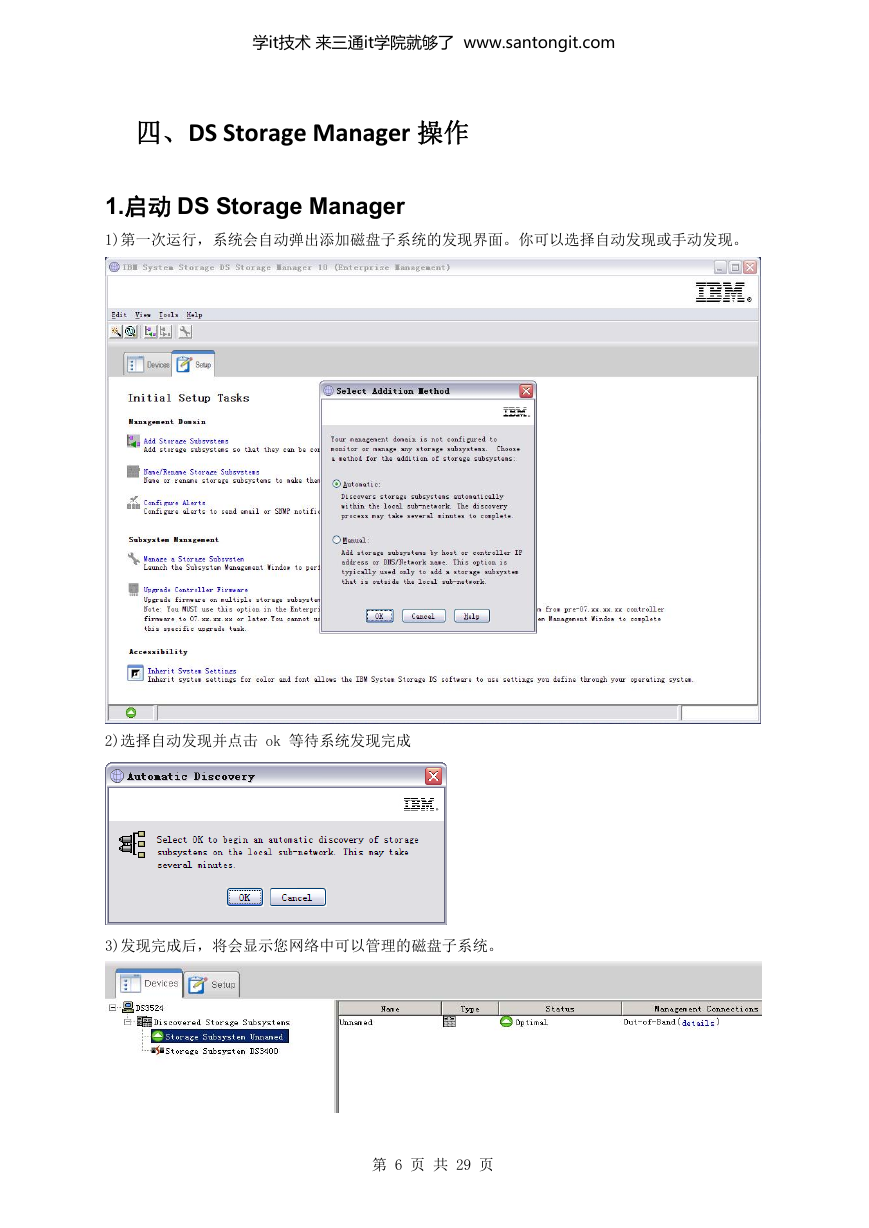Collapse the DS3524 tree node
This screenshot has width=869, height=1228.
point(113,1008)
